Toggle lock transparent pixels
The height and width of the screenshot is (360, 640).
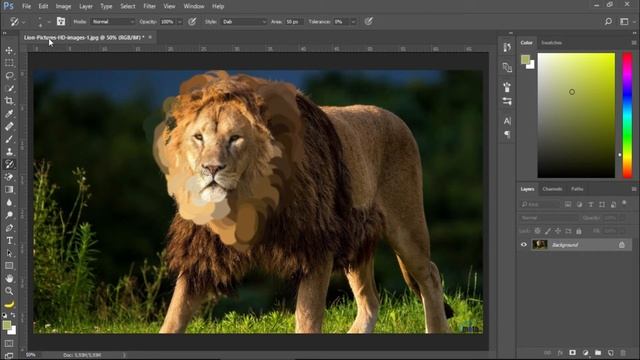pyautogui.click(x=537, y=231)
